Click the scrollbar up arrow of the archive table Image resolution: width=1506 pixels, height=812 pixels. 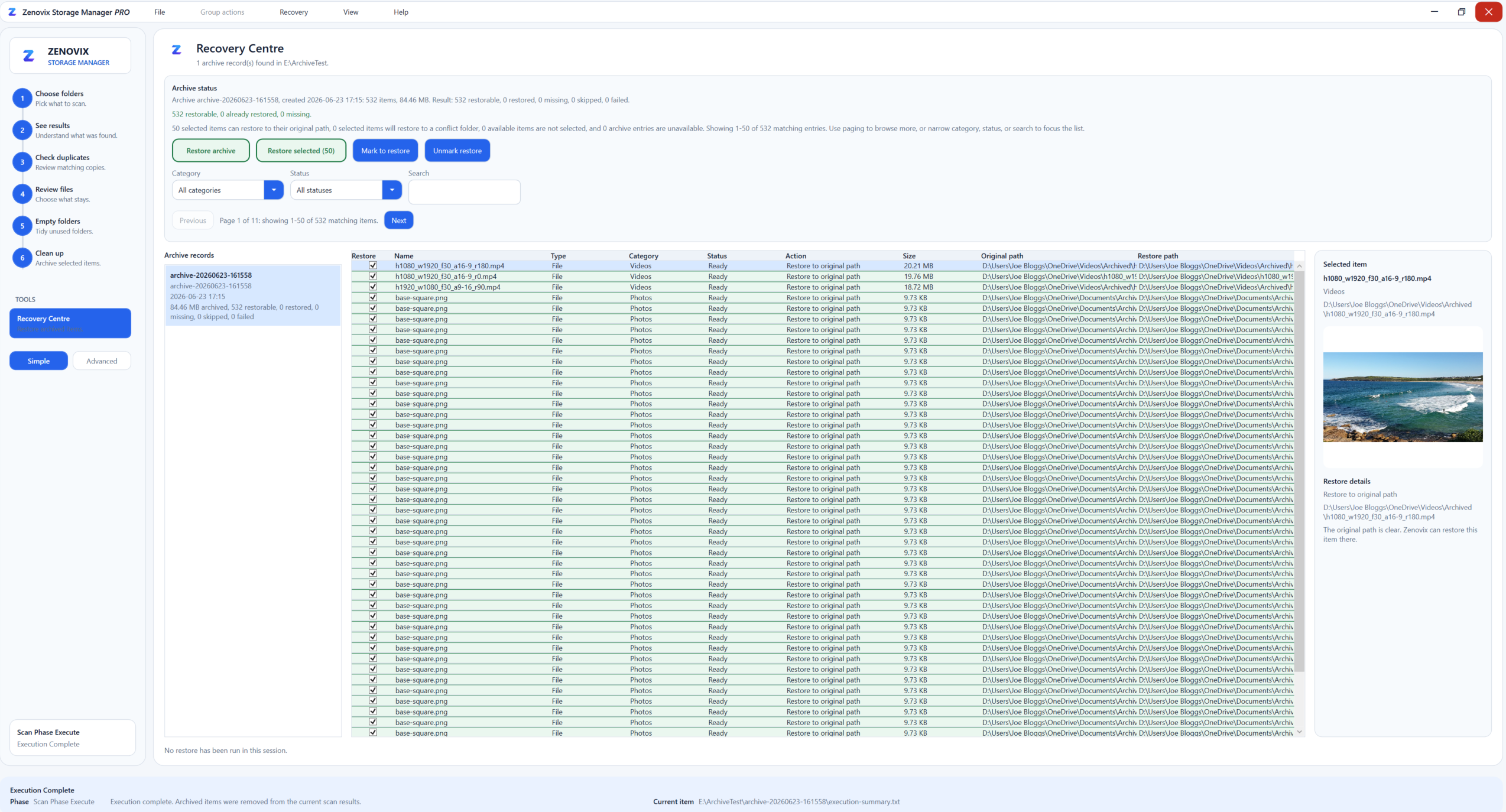[x=1300, y=266]
